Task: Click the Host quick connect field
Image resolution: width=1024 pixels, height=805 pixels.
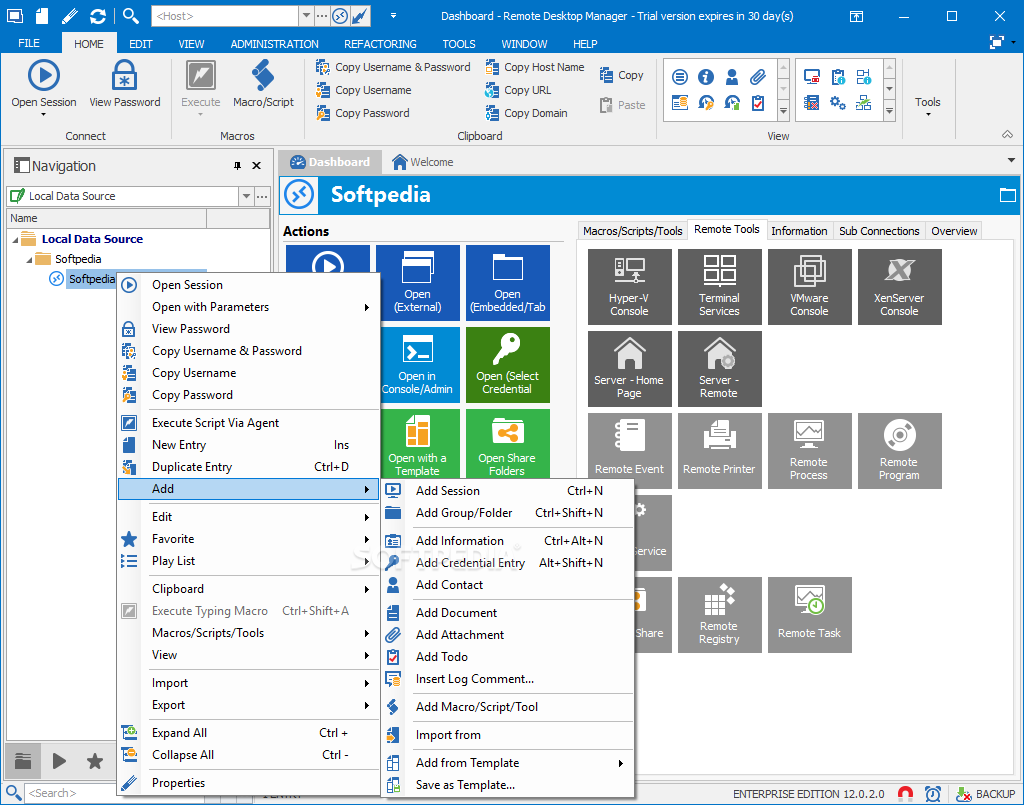Action: tap(225, 16)
